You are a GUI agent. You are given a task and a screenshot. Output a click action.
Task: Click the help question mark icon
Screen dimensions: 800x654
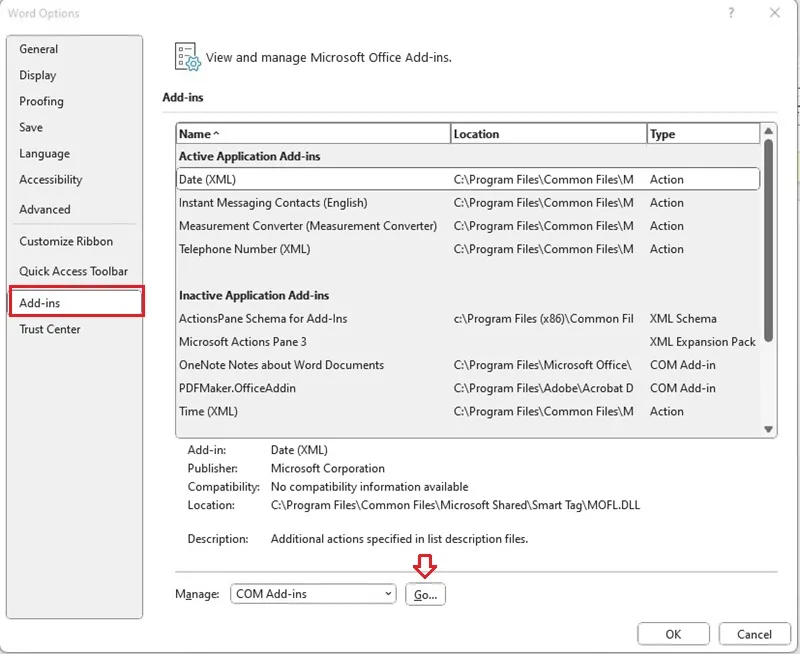(x=731, y=13)
